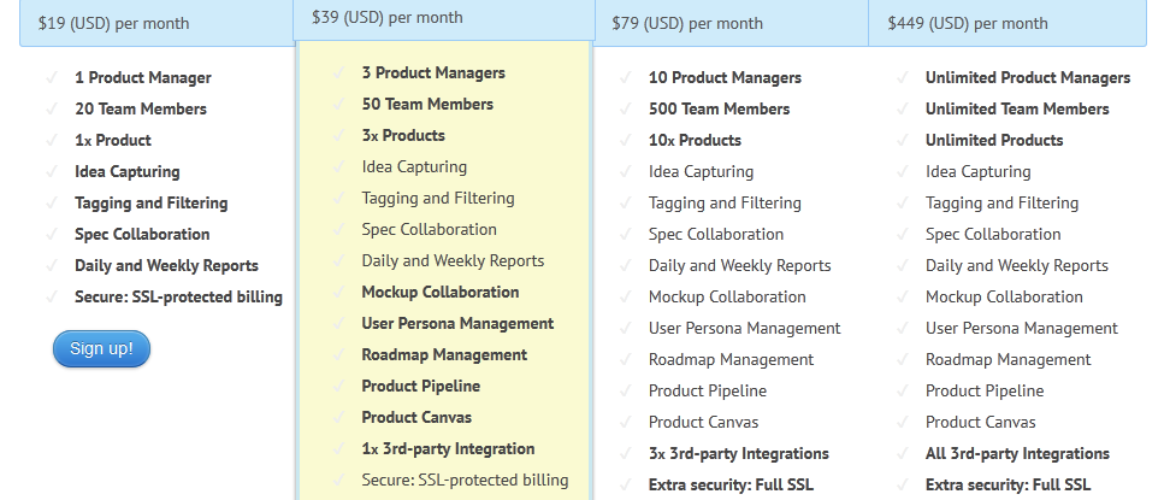
Task: Click the Secure: SSL-protected billing text in $19 plan
Action: (178, 297)
